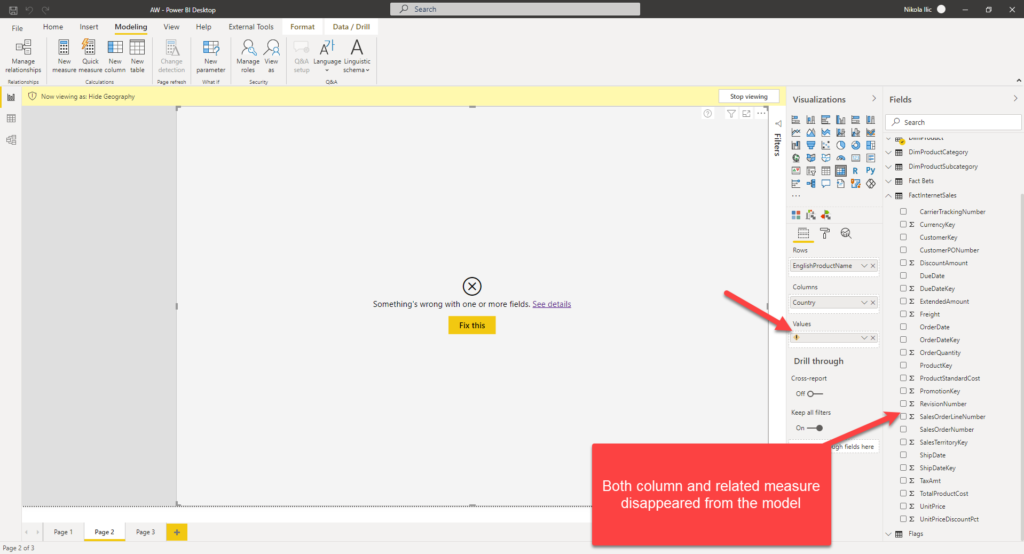Open the External Tools tab

coord(251,27)
